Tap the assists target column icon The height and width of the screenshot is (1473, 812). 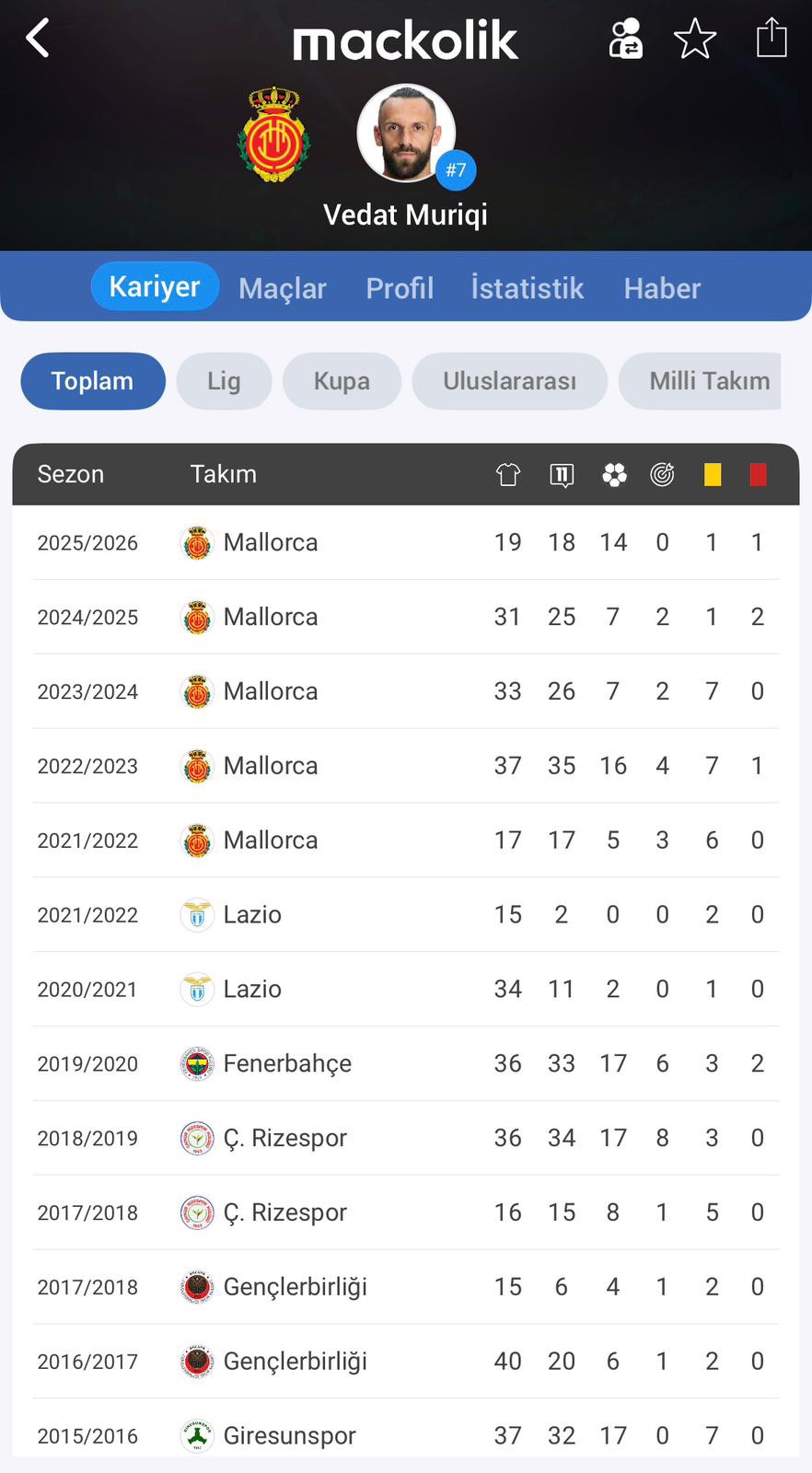pyautogui.click(x=662, y=474)
